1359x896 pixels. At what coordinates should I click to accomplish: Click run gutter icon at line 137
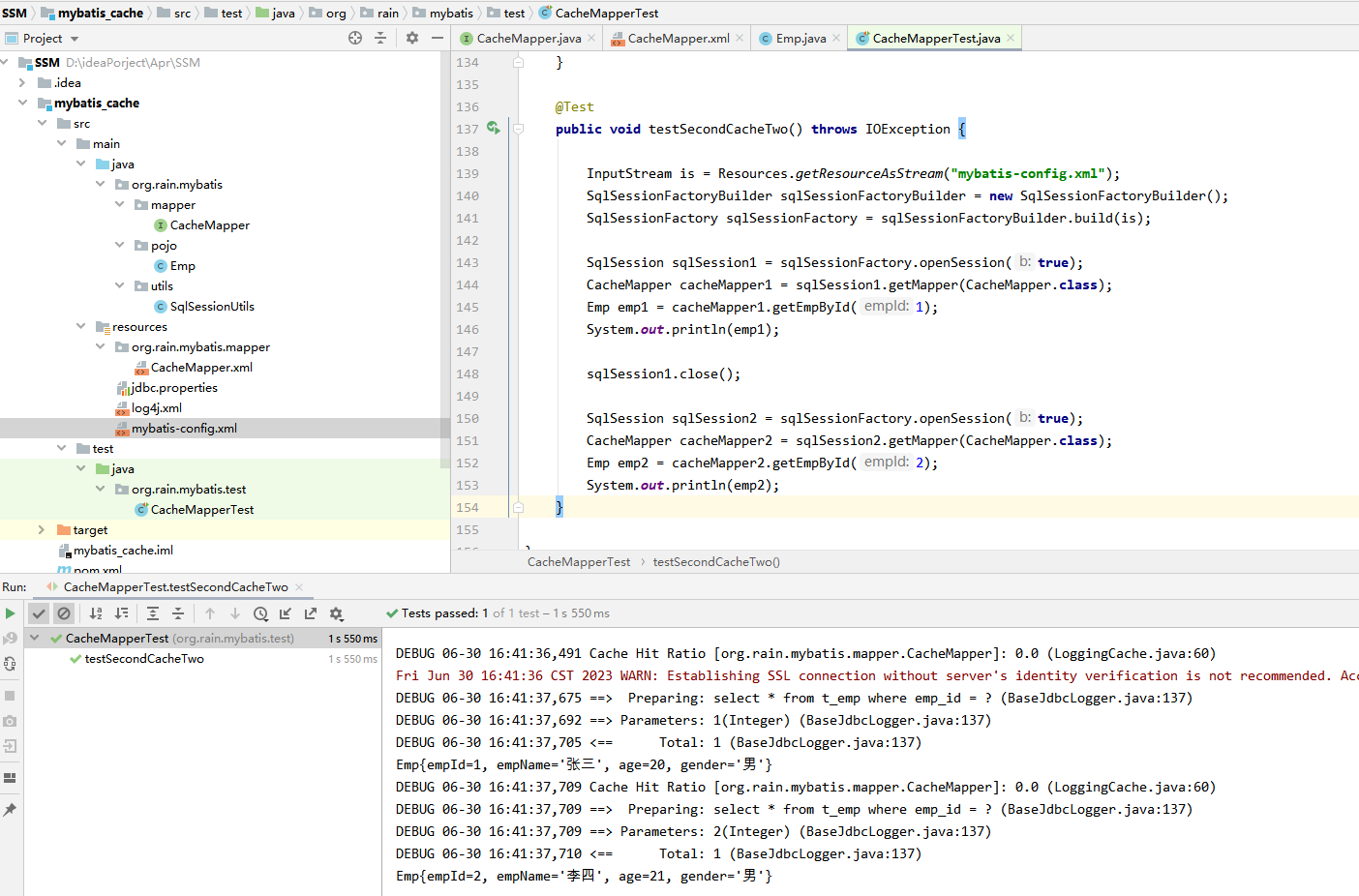pos(494,128)
